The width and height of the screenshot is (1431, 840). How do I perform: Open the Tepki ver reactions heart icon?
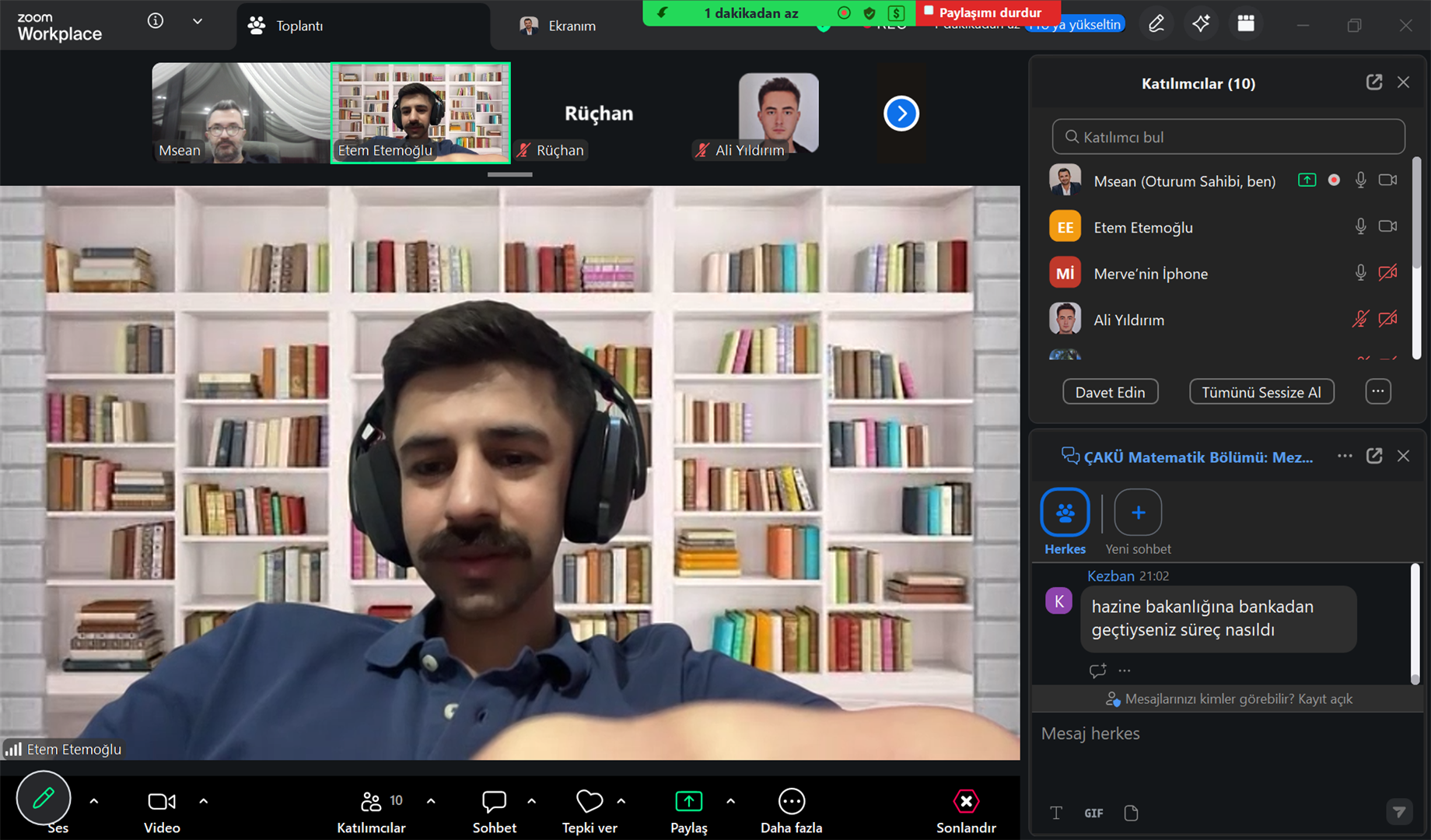(x=590, y=801)
